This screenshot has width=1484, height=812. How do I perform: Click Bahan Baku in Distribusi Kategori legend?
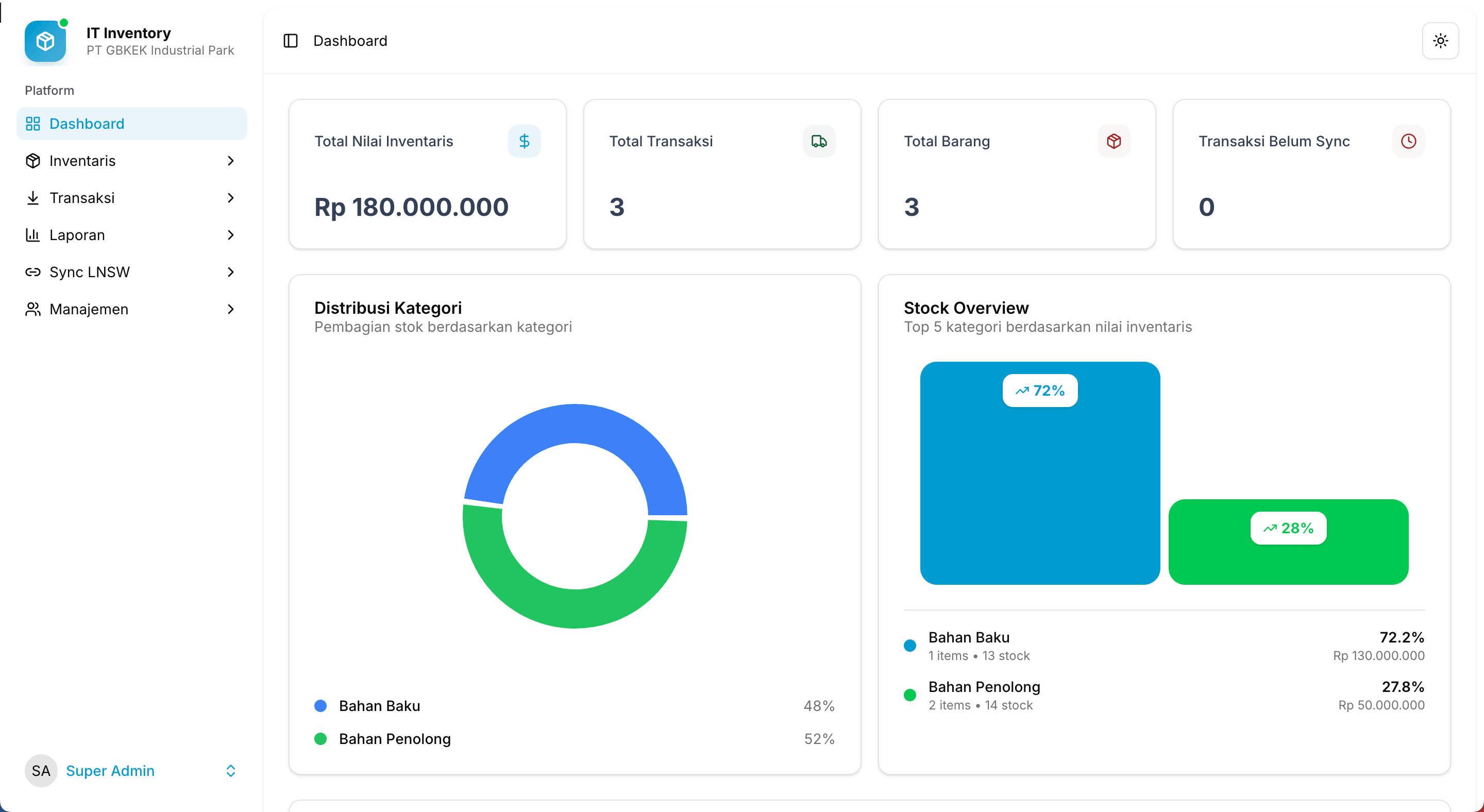[x=379, y=705]
